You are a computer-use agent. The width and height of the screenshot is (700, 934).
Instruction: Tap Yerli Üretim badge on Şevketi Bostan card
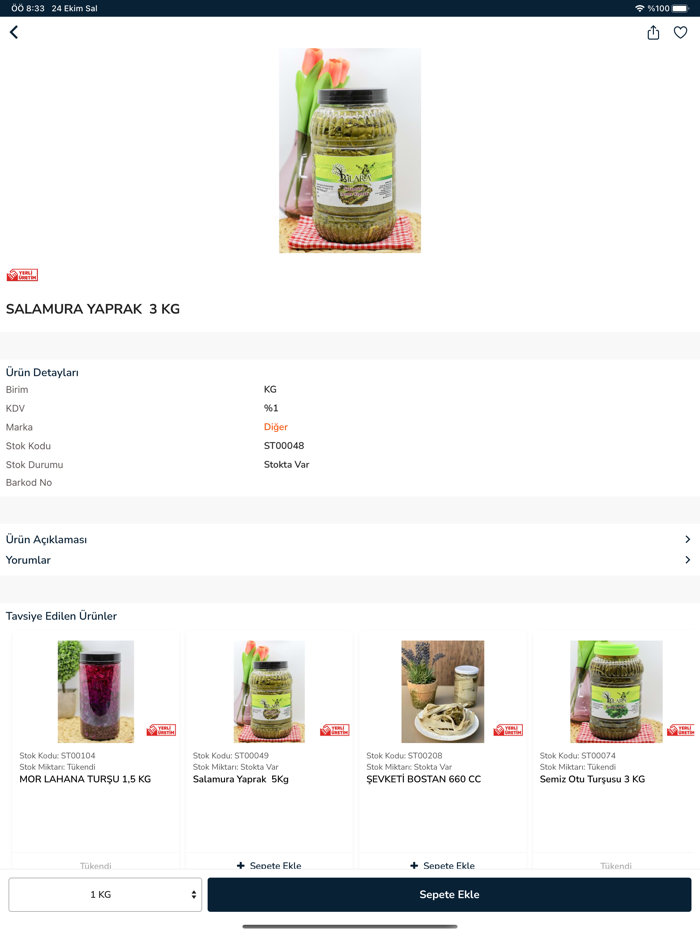point(508,730)
